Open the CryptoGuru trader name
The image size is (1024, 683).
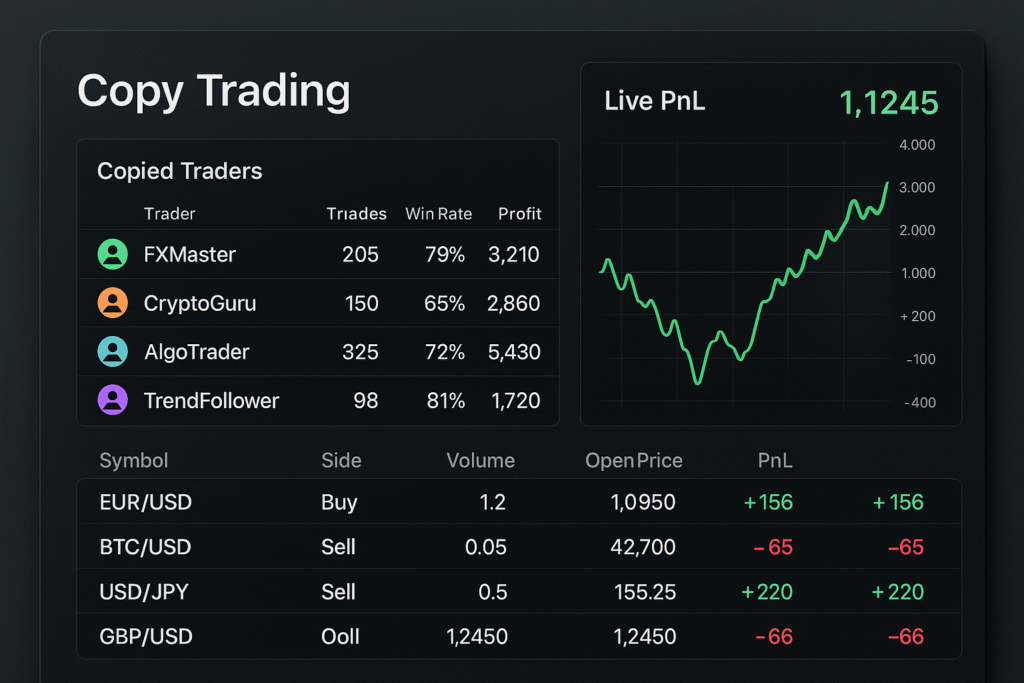(x=200, y=303)
